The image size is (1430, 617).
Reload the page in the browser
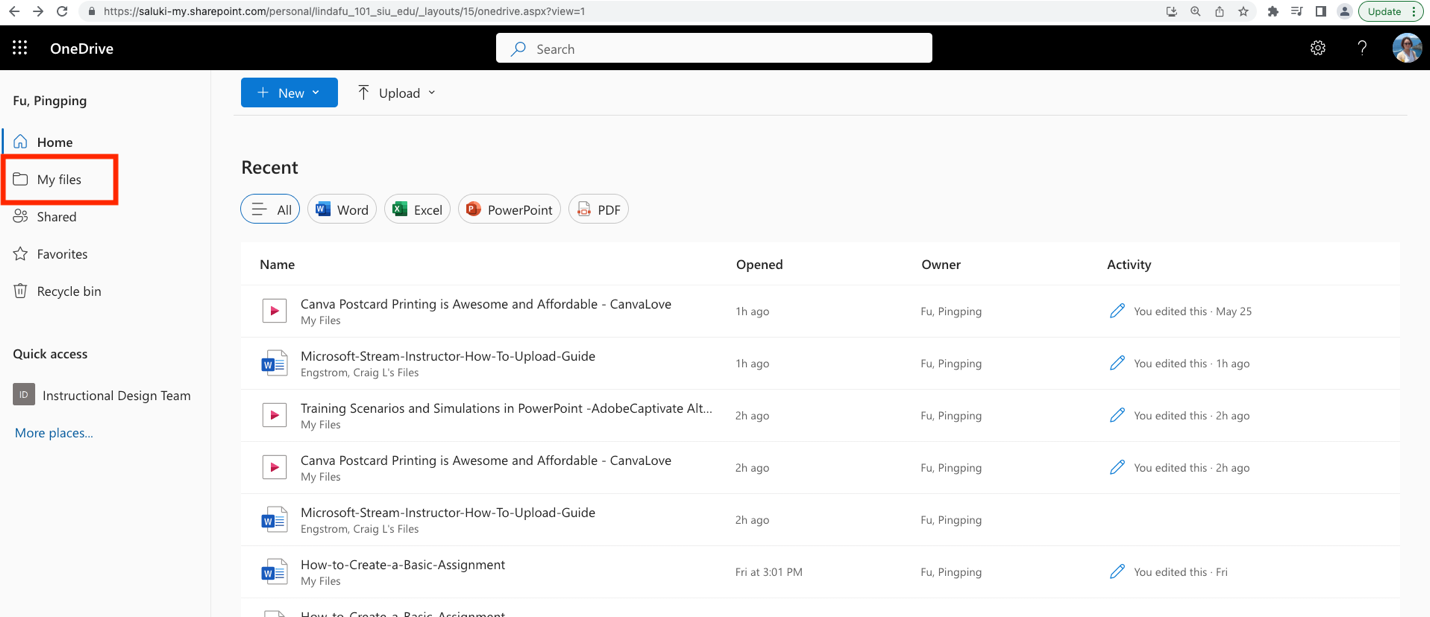coord(62,11)
